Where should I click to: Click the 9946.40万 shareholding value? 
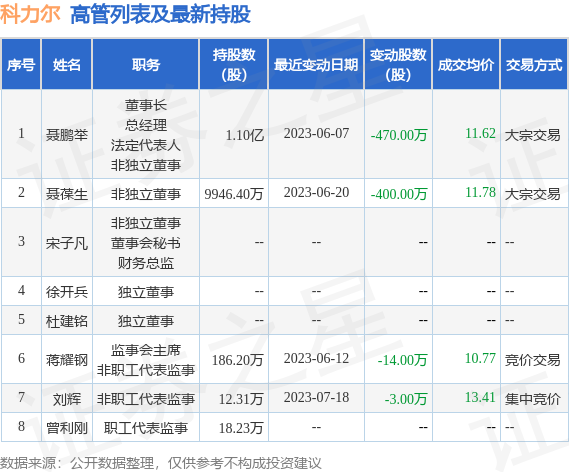click(234, 194)
